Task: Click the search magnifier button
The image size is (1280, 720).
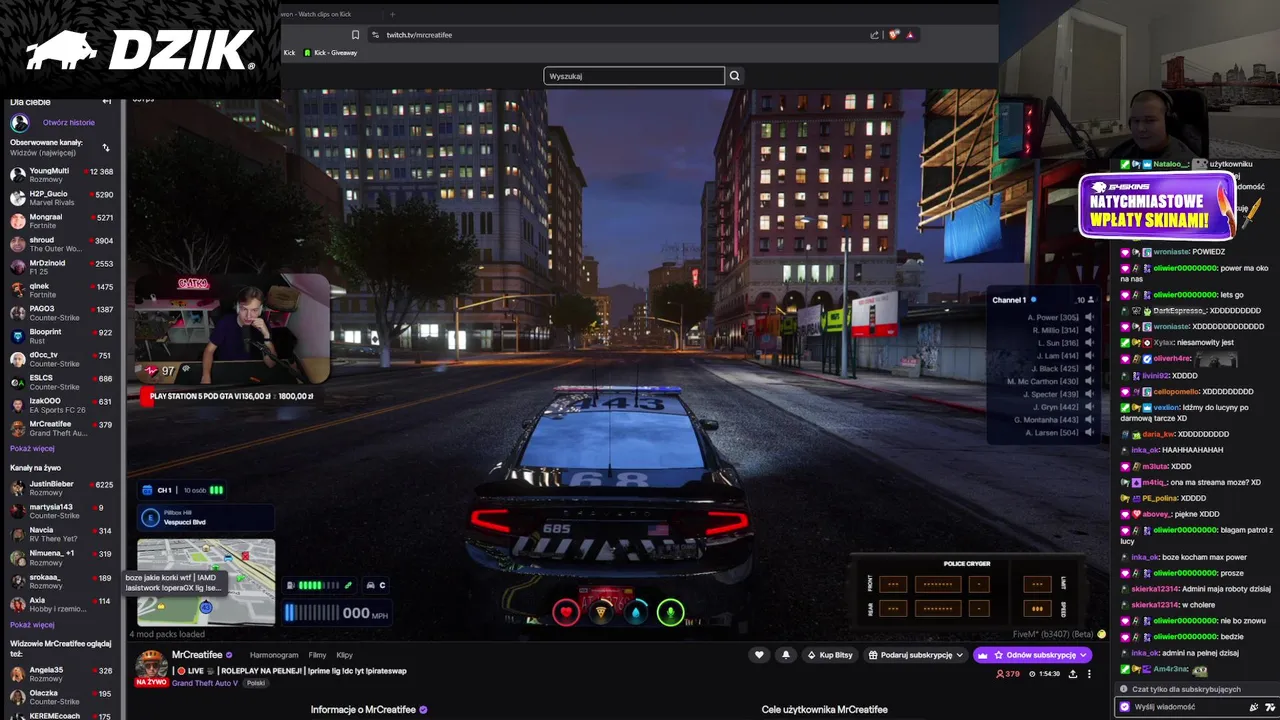Action: tap(734, 76)
